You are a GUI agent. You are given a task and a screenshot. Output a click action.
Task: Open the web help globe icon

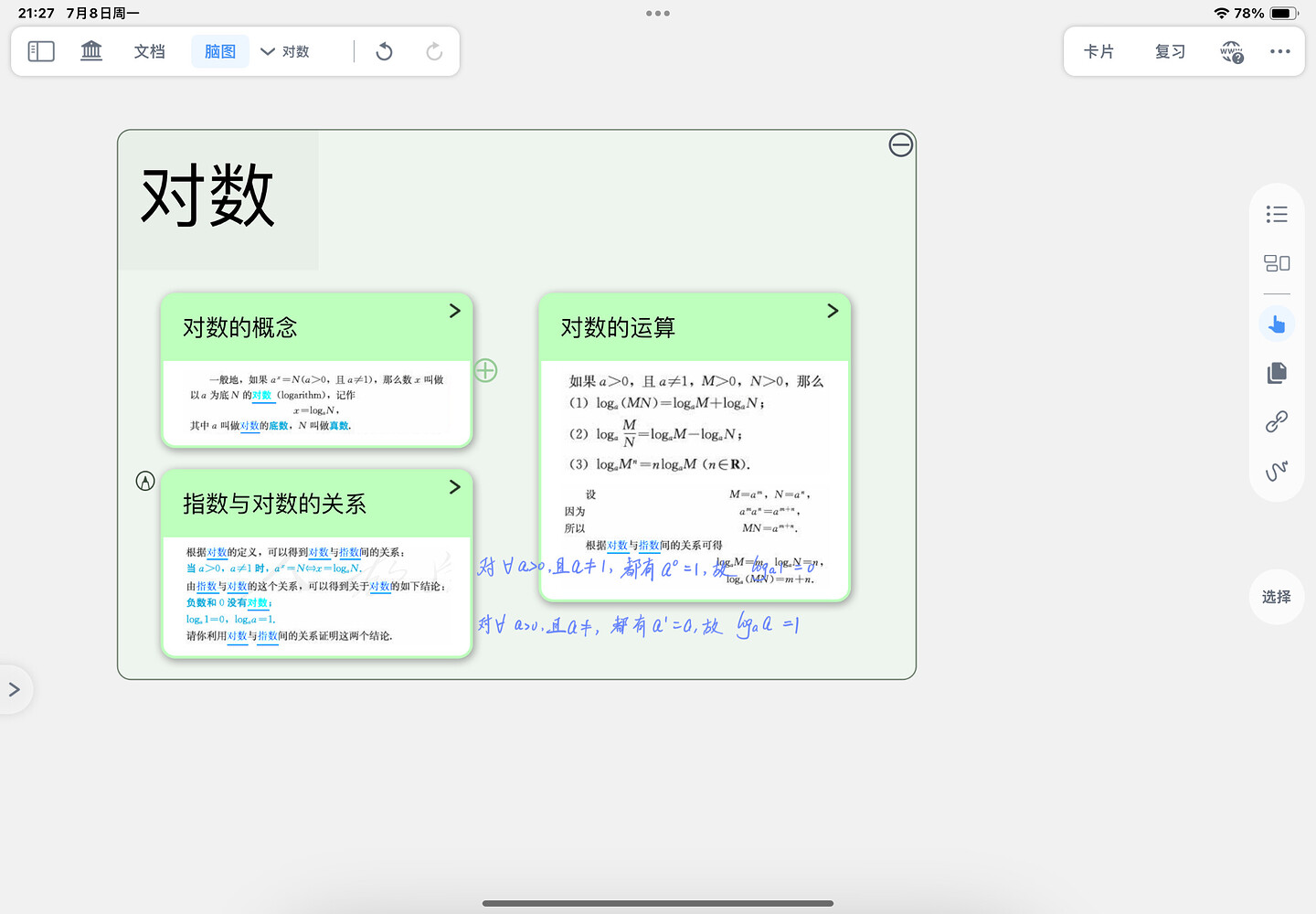pyautogui.click(x=1232, y=51)
